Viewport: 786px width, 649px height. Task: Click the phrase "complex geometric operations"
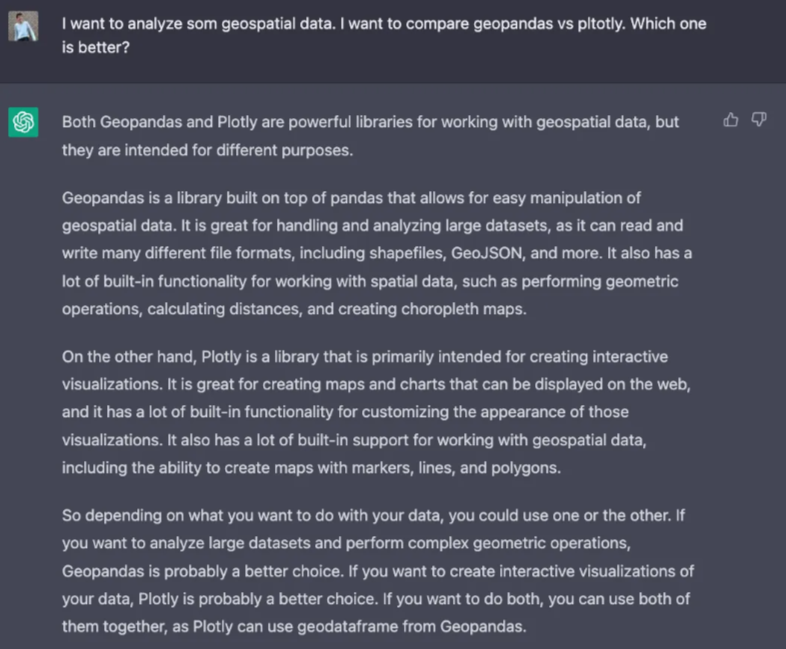[526, 543]
